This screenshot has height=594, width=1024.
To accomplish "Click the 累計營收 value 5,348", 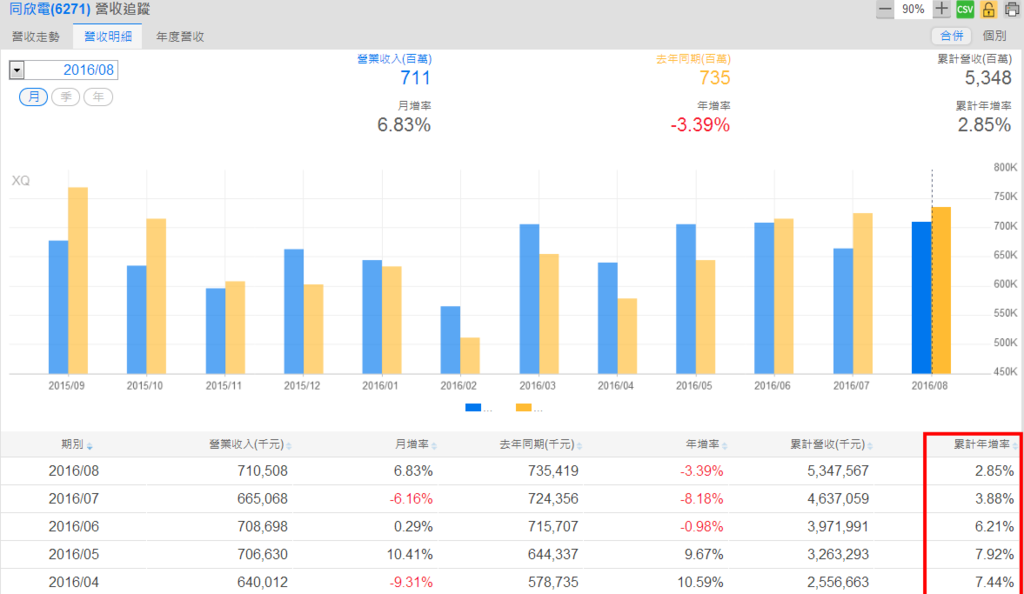I will 988,78.
